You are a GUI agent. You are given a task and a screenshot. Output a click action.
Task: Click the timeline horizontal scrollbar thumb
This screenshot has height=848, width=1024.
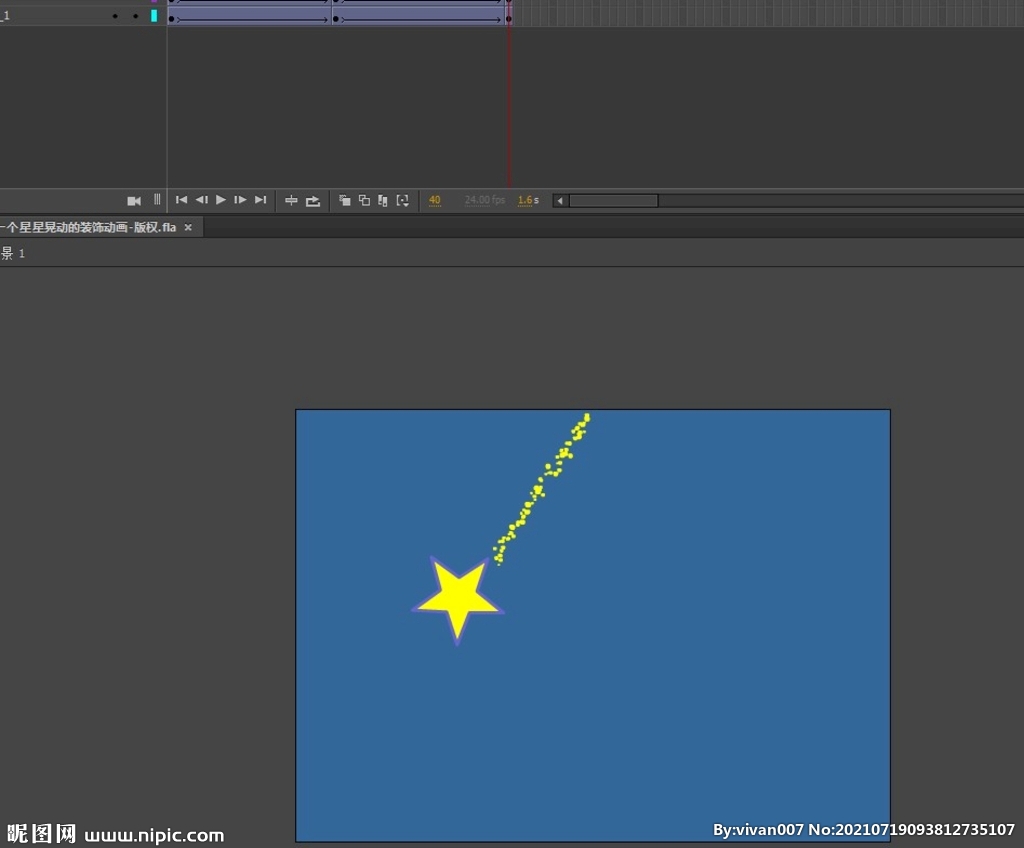(x=613, y=201)
